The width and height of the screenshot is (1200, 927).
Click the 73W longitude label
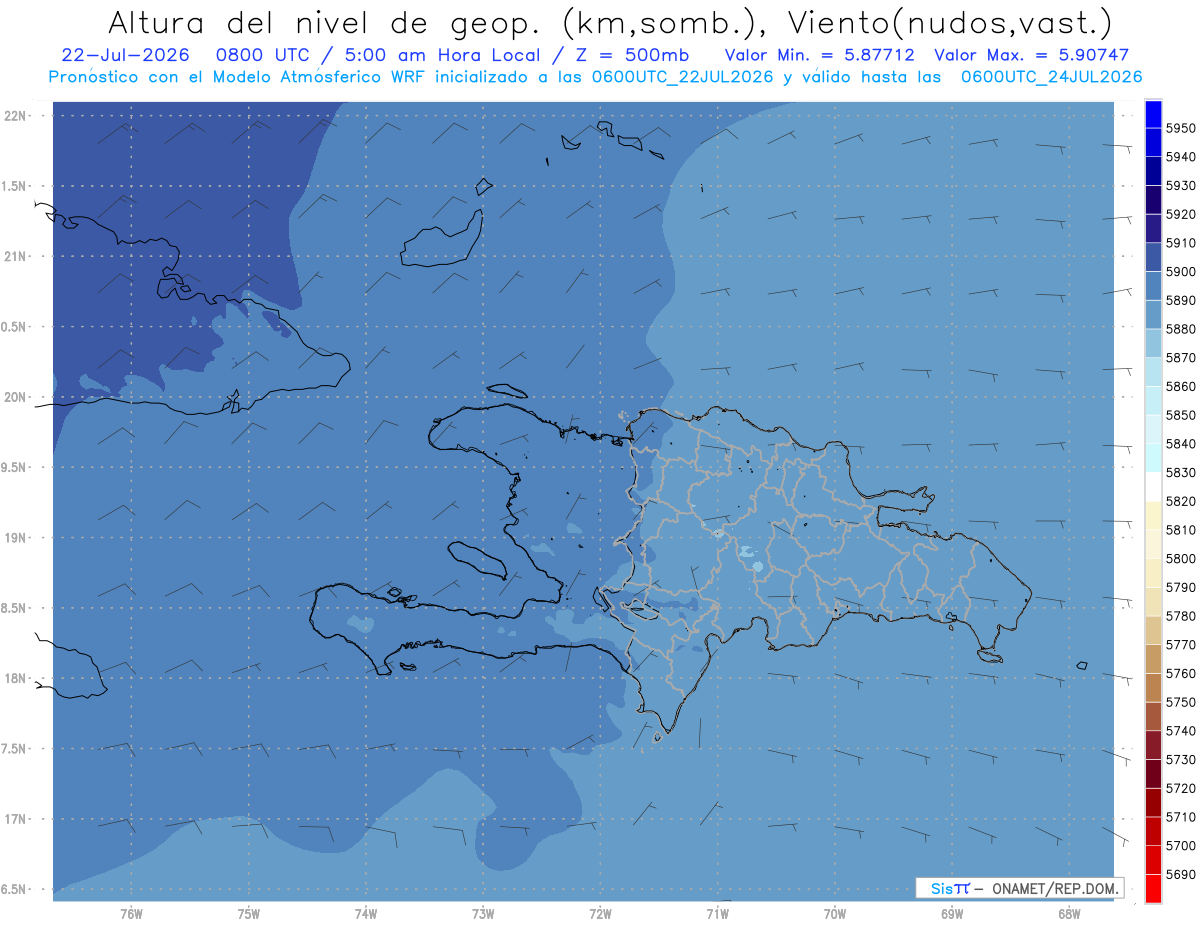483,914
